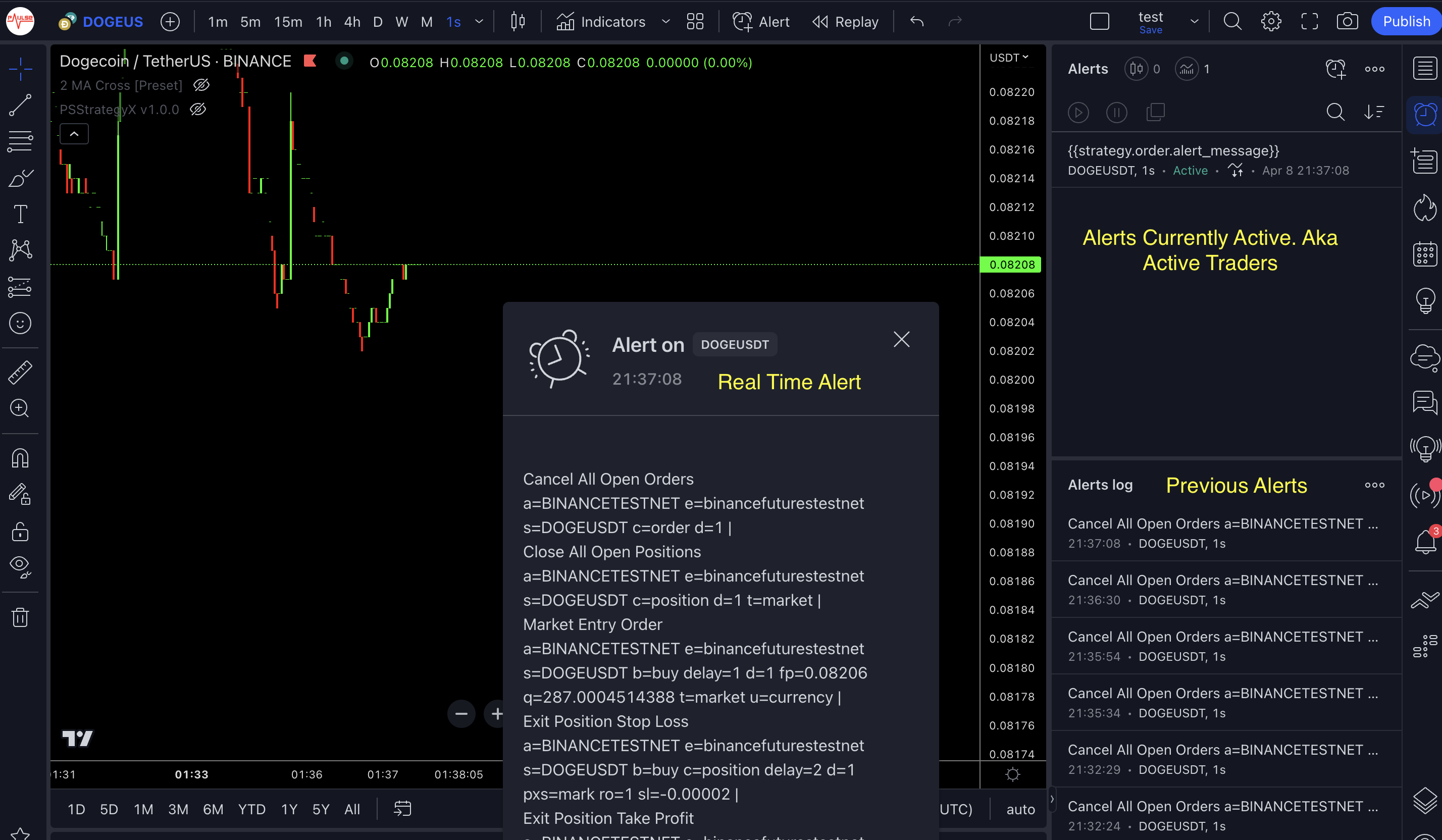Select the trend line drawing tool

click(20, 106)
